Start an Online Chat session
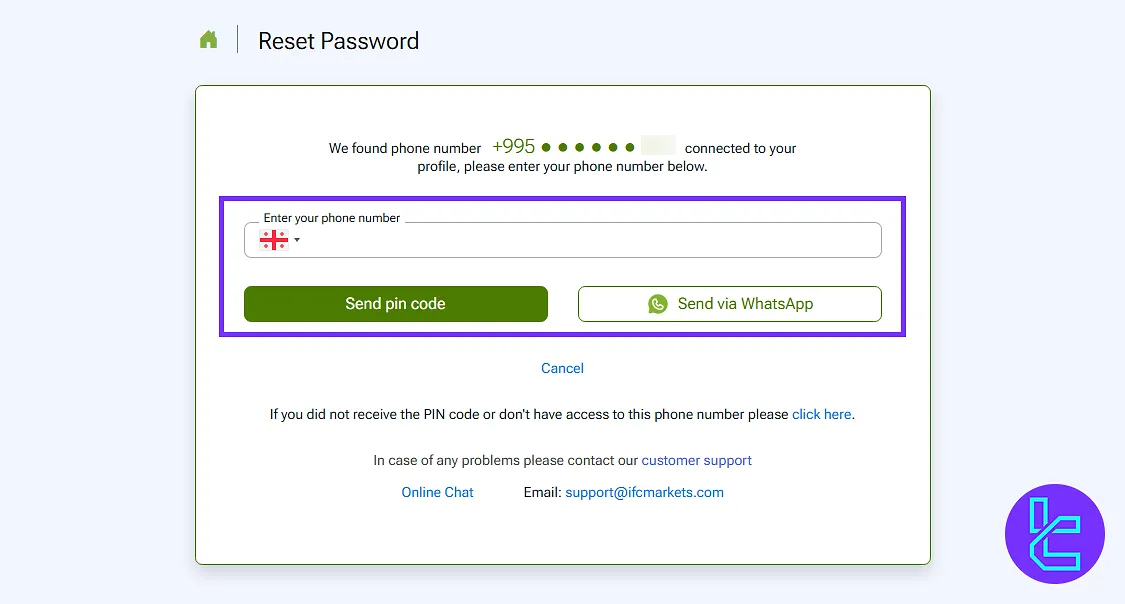The image size is (1125, 604). [x=437, y=492]
